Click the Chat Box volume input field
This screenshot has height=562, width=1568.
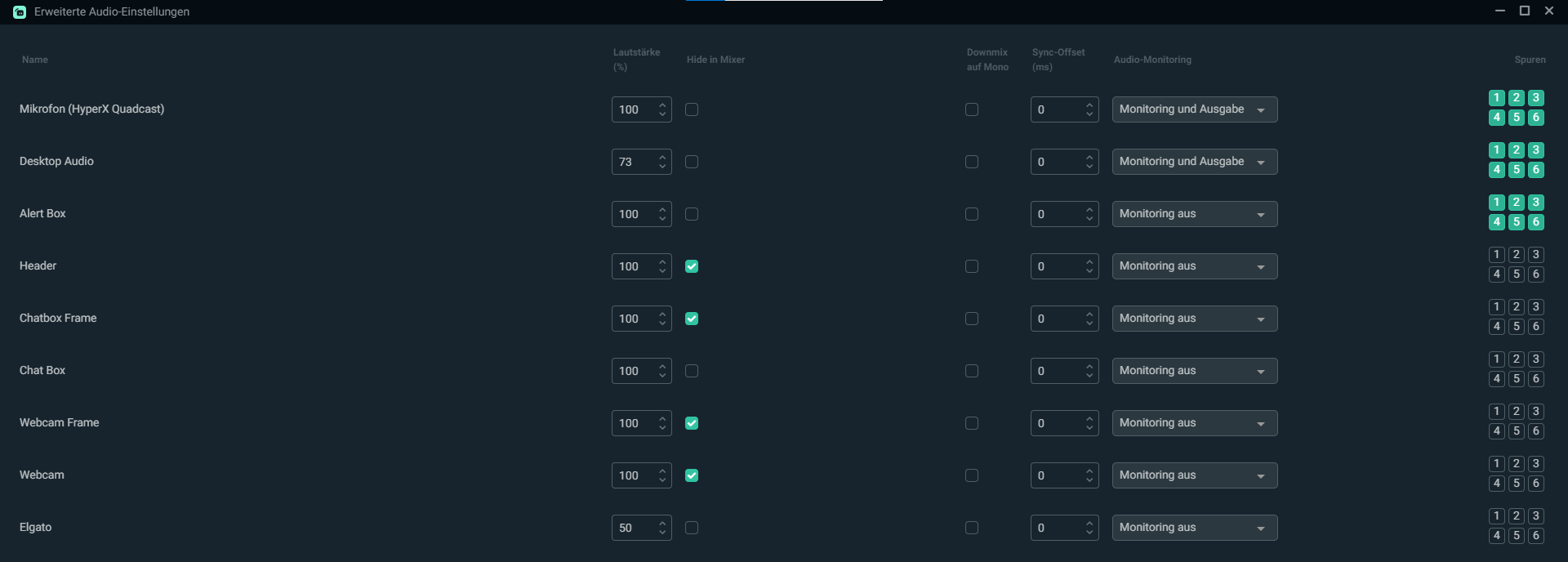tap(633, 371)
